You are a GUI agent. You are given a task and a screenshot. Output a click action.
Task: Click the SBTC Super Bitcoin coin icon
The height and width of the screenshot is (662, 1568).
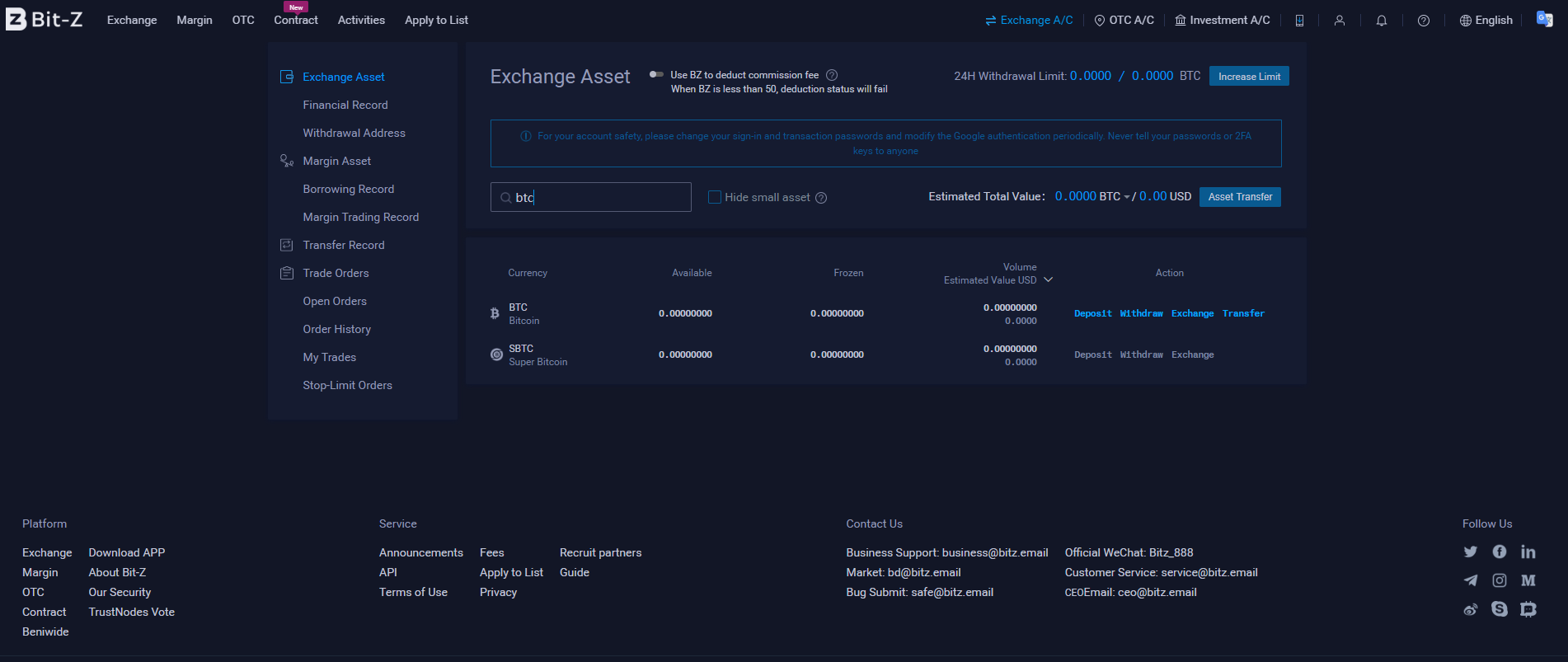(x=496, y=354)
